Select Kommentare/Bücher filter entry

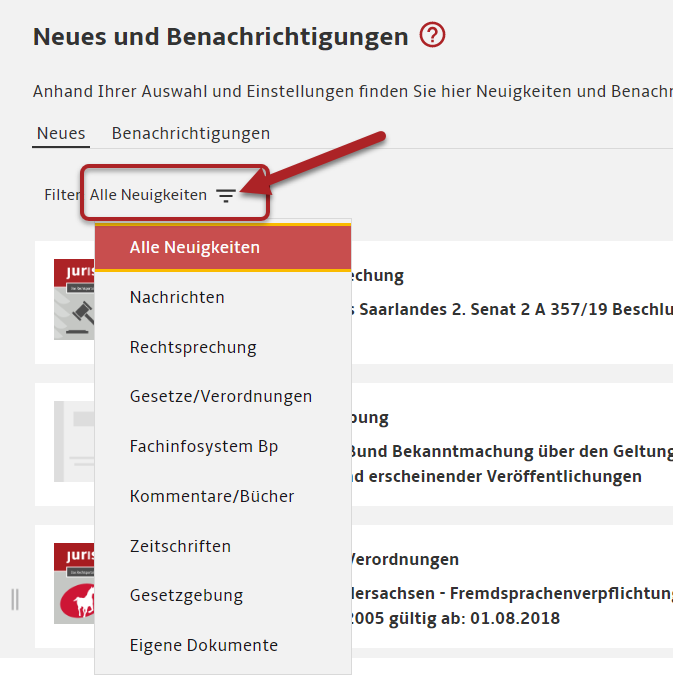pos(212,496)
